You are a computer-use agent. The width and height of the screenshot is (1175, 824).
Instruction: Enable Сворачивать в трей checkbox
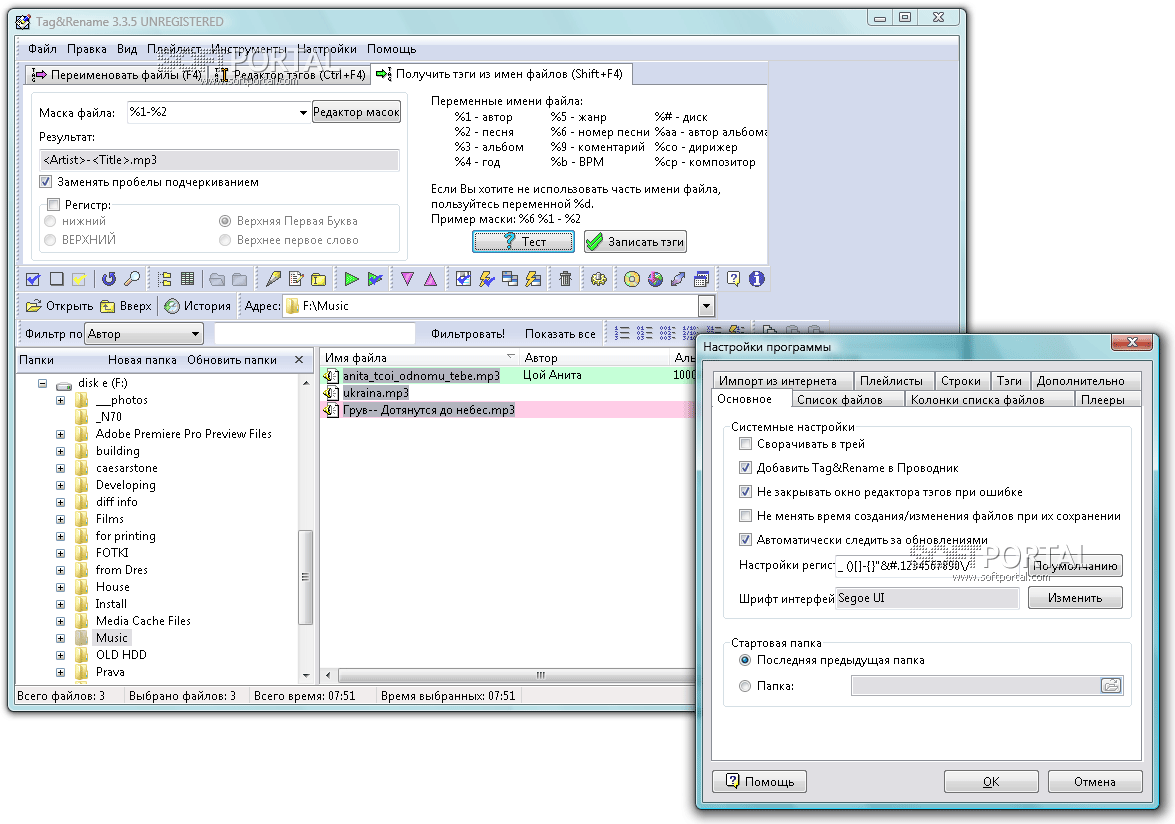point(745,444)
